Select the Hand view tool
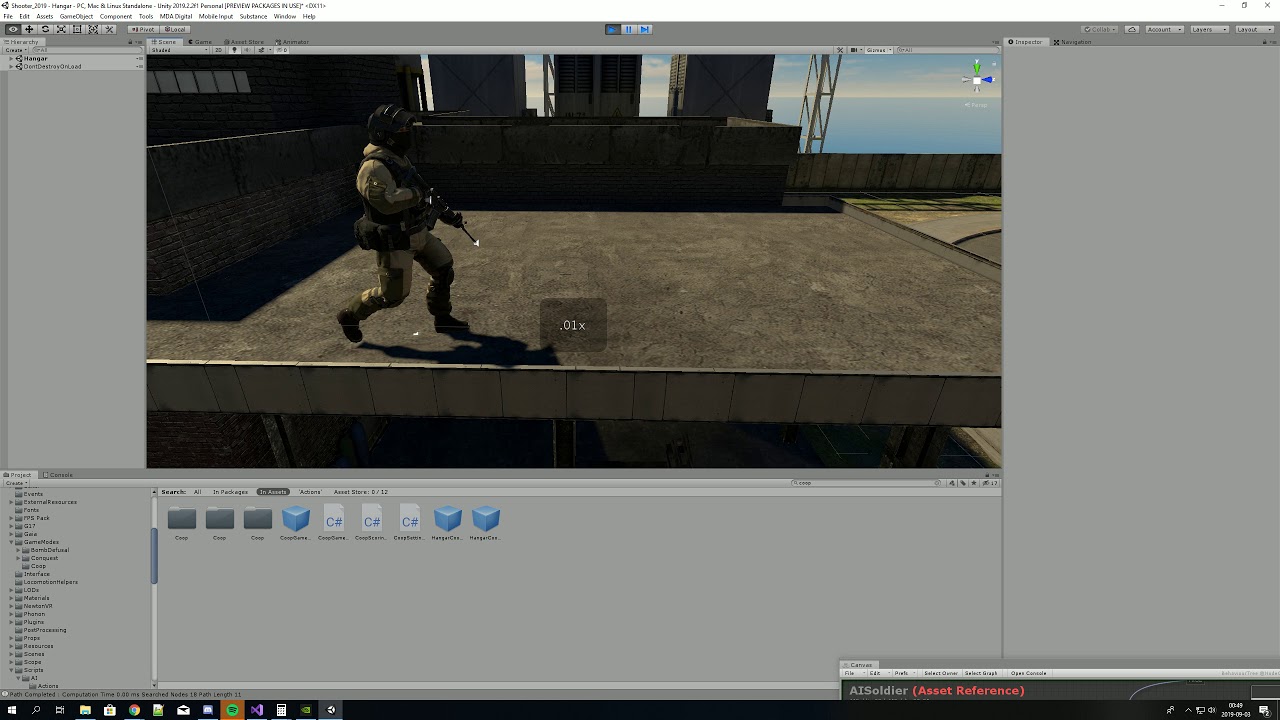1280x720 pixels. tap(13, 29)
